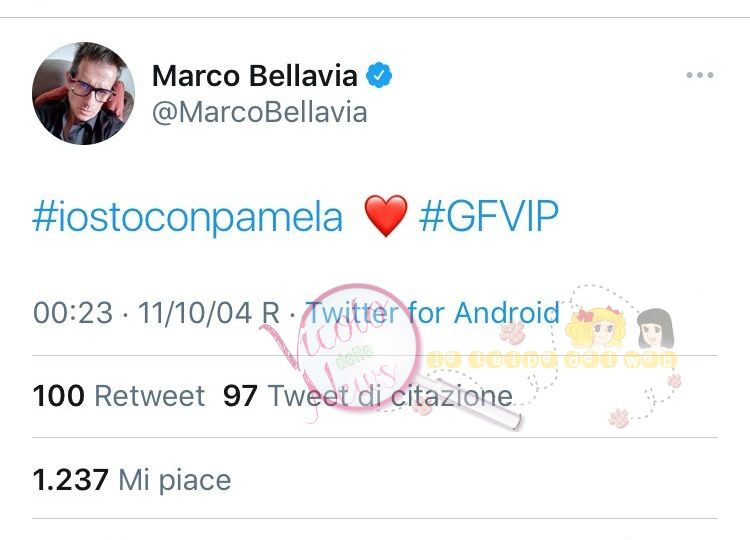
Task: Click Marco Bellavia's profile avatar
Action: (x=83, y=93)
